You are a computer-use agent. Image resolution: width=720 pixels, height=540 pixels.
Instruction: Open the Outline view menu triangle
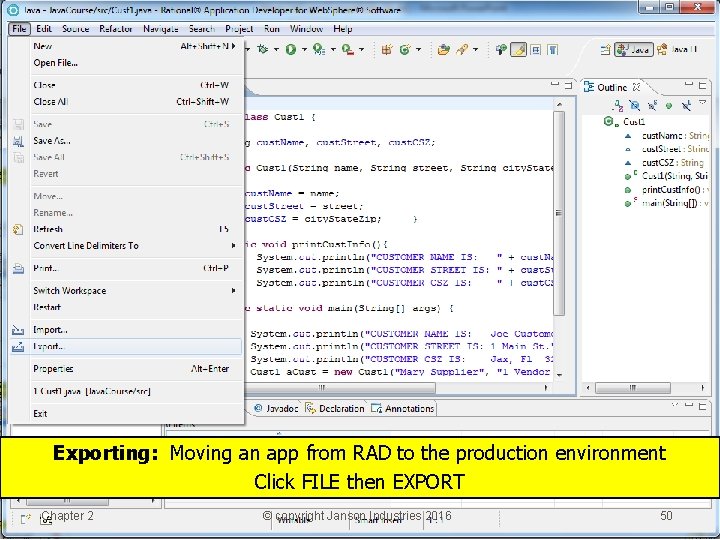coord(703,103)
